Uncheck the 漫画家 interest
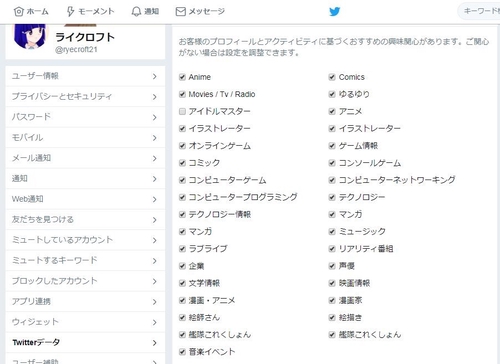 click(332, 300)
